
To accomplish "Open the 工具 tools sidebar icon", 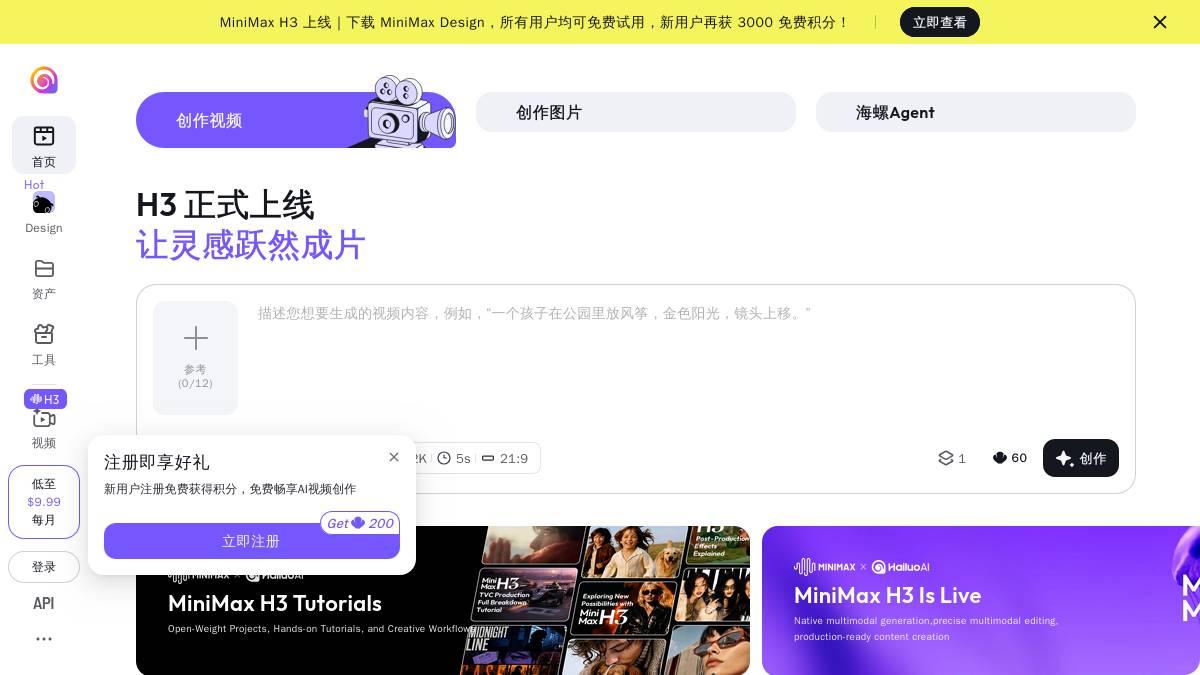I will click(x=44, y=334).
